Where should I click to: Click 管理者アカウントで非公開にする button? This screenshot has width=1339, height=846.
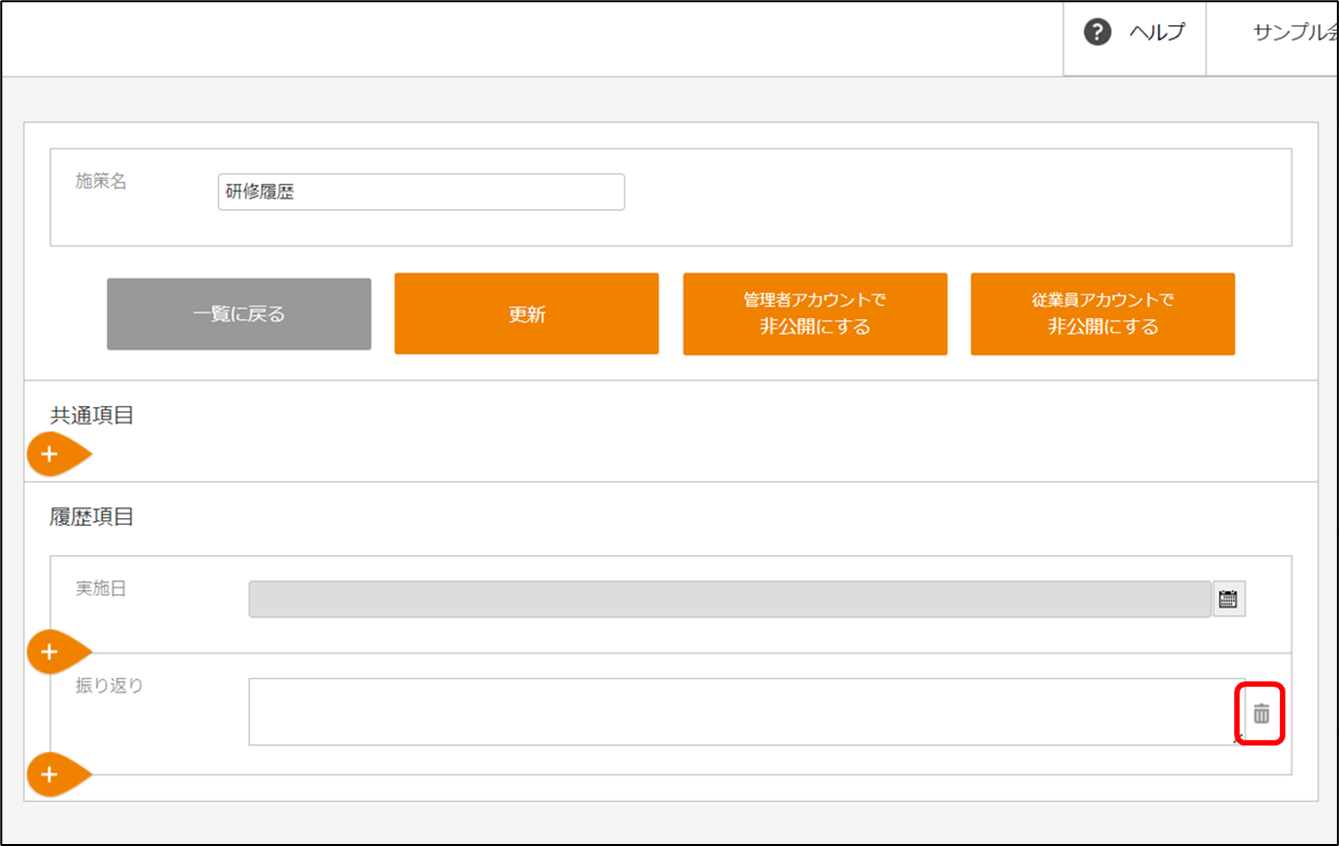click(x=814, y=314)
